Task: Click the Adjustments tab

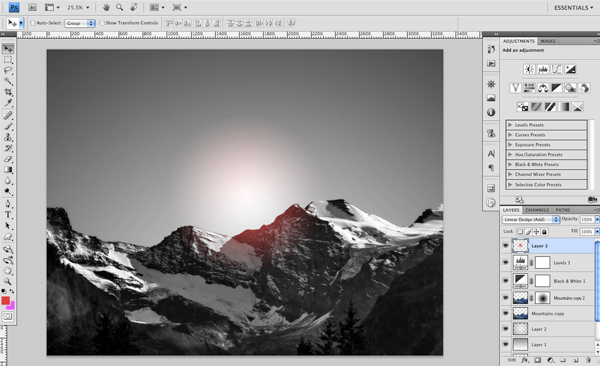Action: point(518,41)
